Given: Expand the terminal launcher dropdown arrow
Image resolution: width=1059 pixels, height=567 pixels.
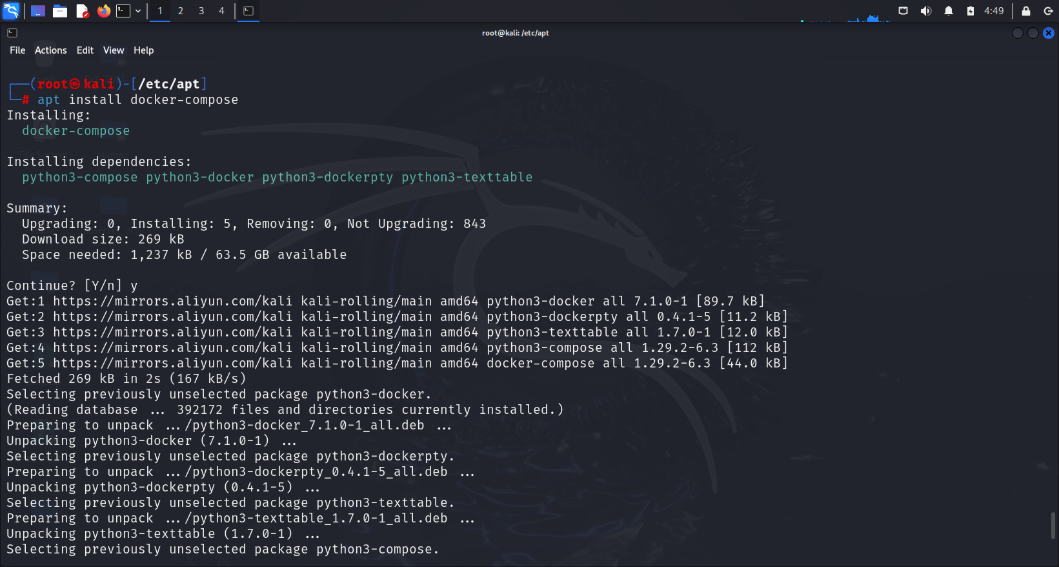Looking at the screenshot, I should 138,11.
